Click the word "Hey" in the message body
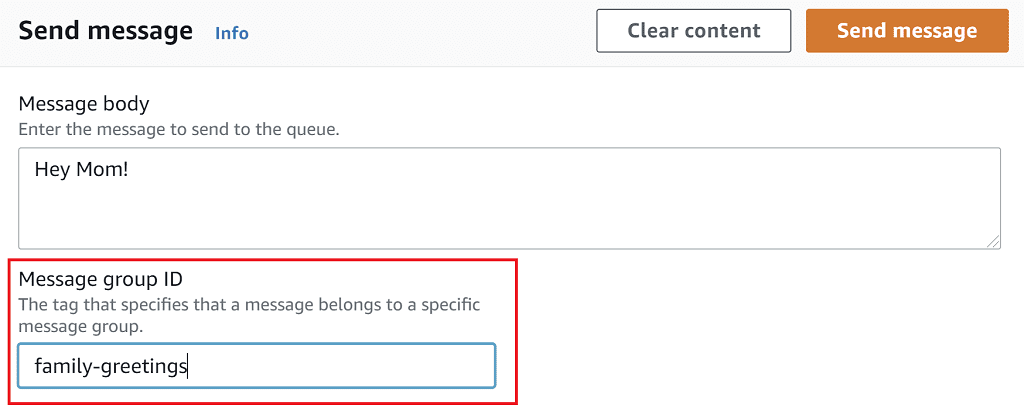 [x=51, y=169]
